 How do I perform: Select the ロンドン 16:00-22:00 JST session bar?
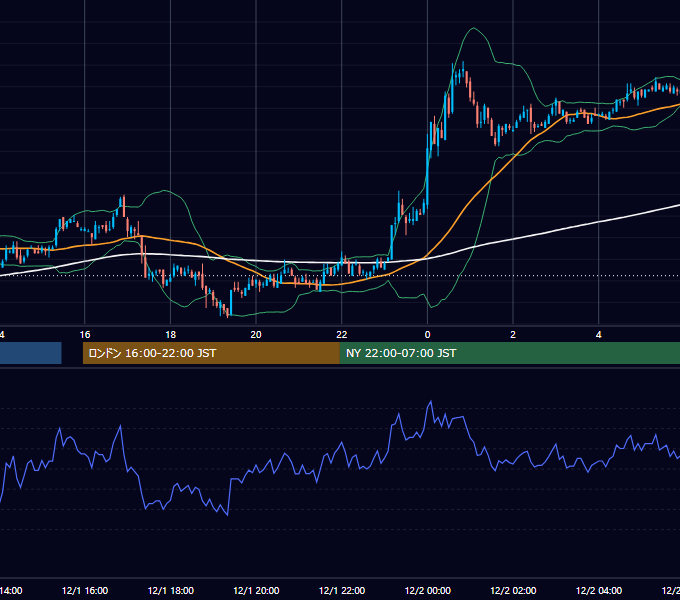coord(211,353)
